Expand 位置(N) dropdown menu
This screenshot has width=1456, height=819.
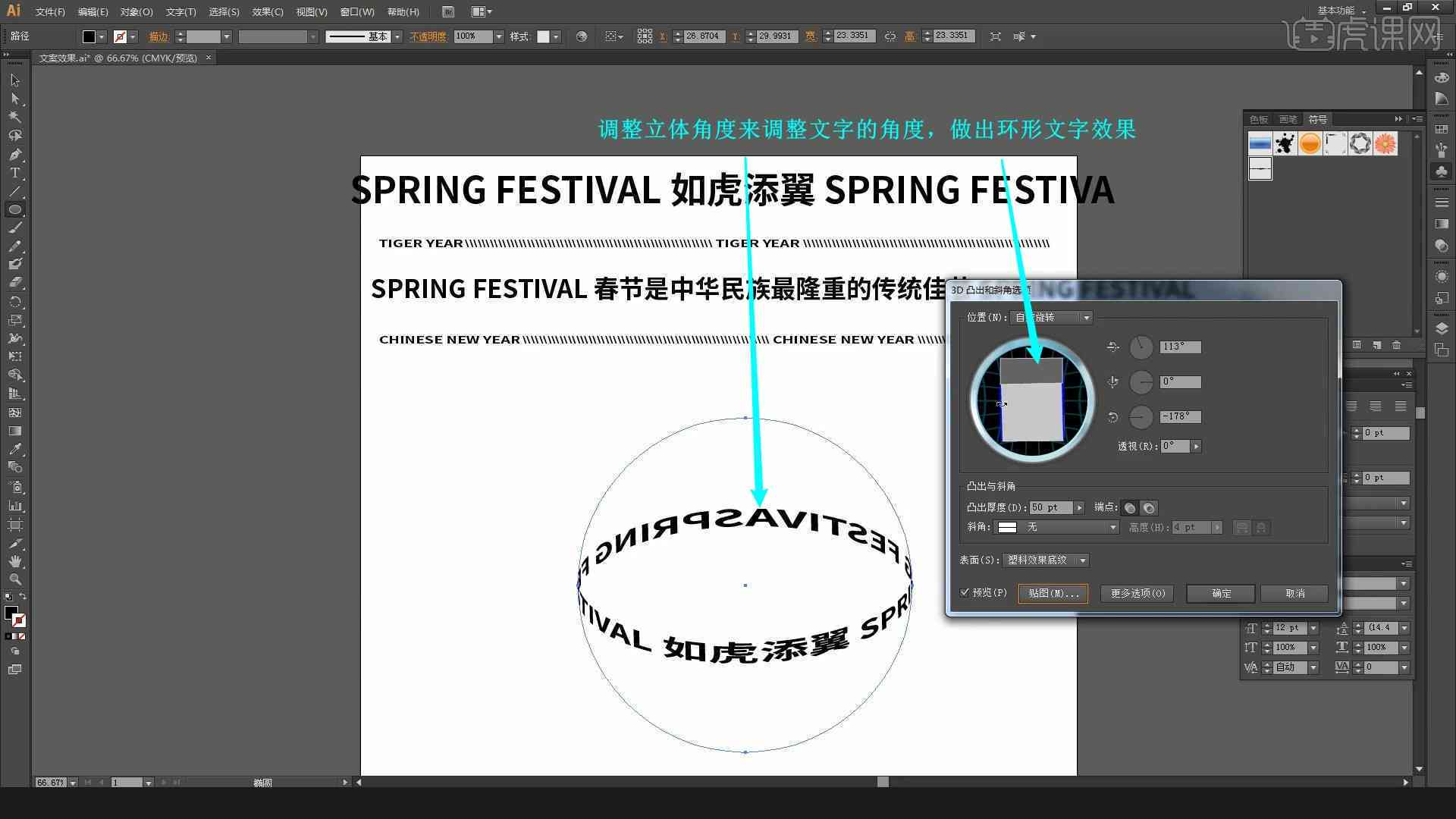click(1085, 317)
